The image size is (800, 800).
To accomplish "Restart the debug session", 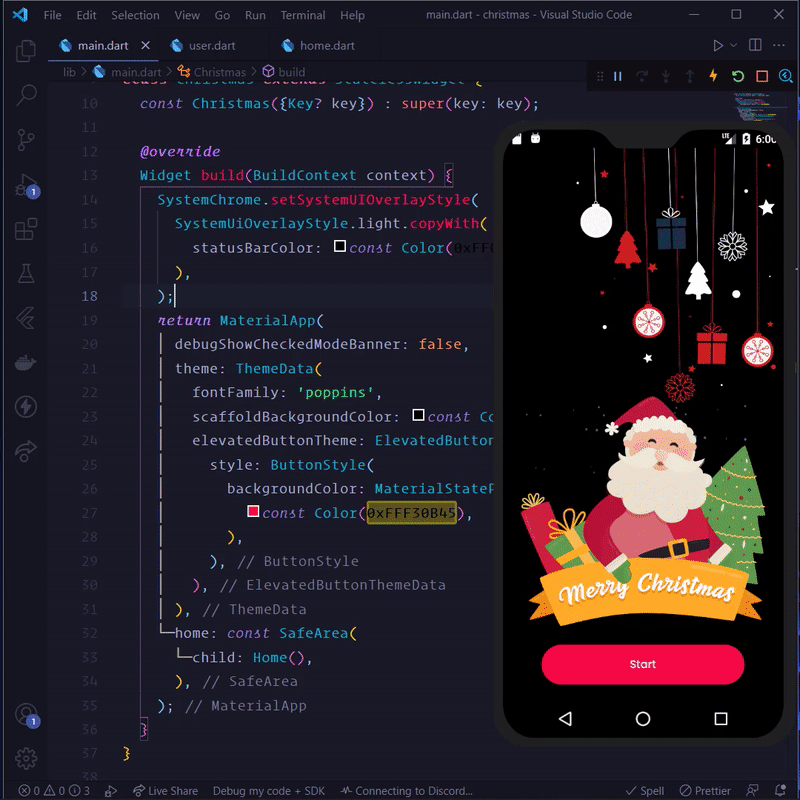I will pos(738,77).
